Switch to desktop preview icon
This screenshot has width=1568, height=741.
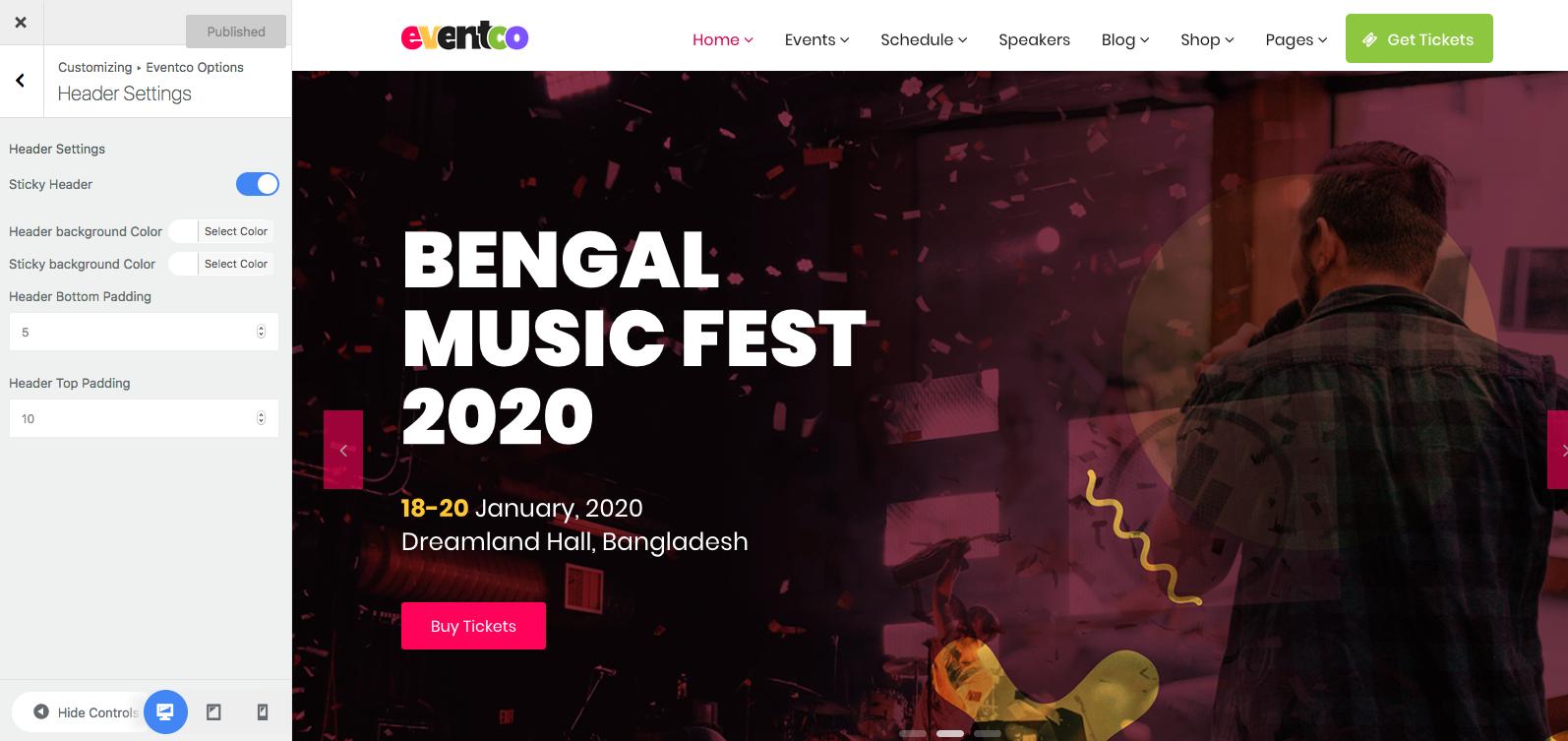[165, 711]
